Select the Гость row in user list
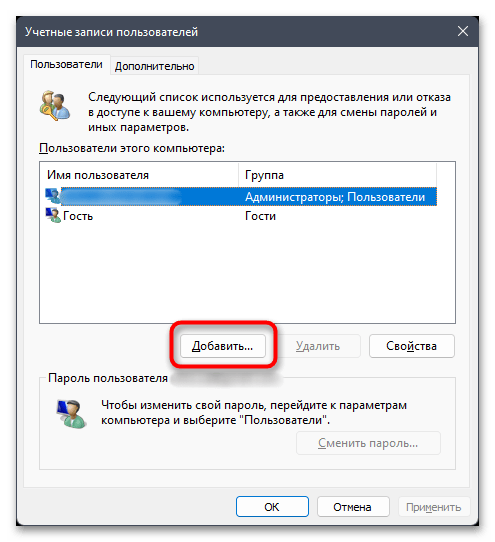Viewport: 495px width, 542px height. pyautogui.click(x=241, y=216)
